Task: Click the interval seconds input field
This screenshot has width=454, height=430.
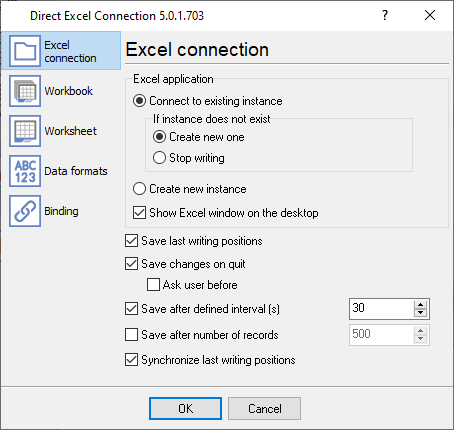Action: click(382, 309)
